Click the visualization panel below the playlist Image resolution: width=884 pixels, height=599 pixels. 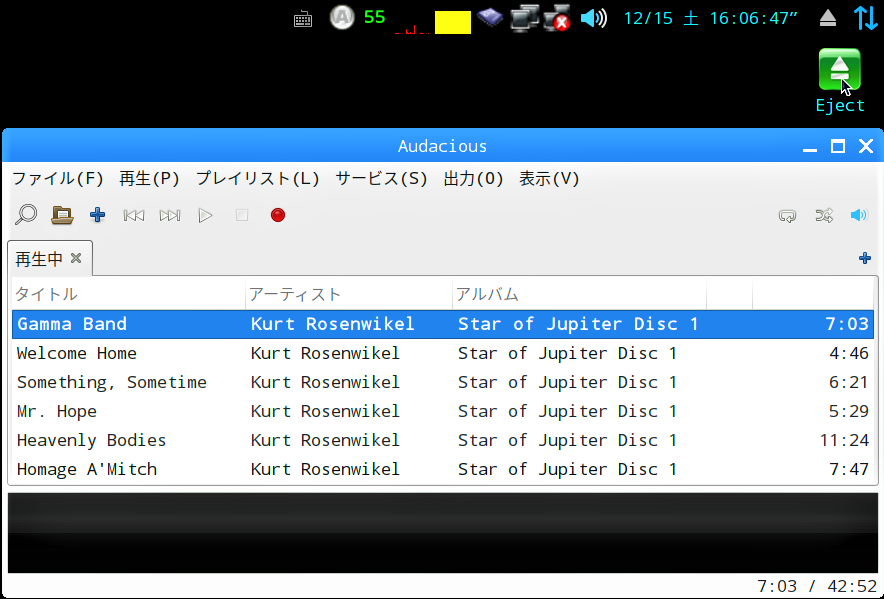pos(443,533)
